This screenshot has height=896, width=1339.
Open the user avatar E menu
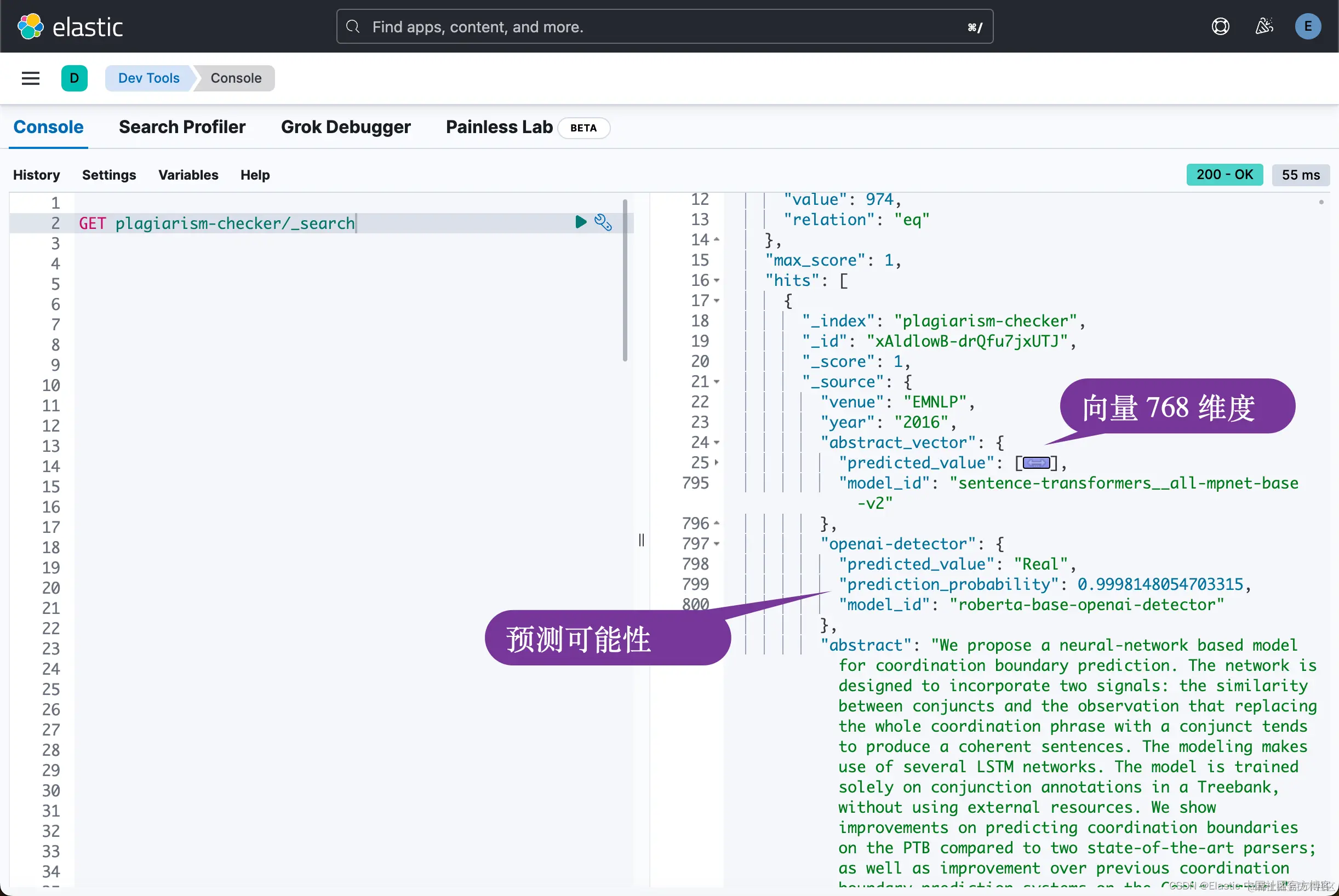pos(1308,26)
